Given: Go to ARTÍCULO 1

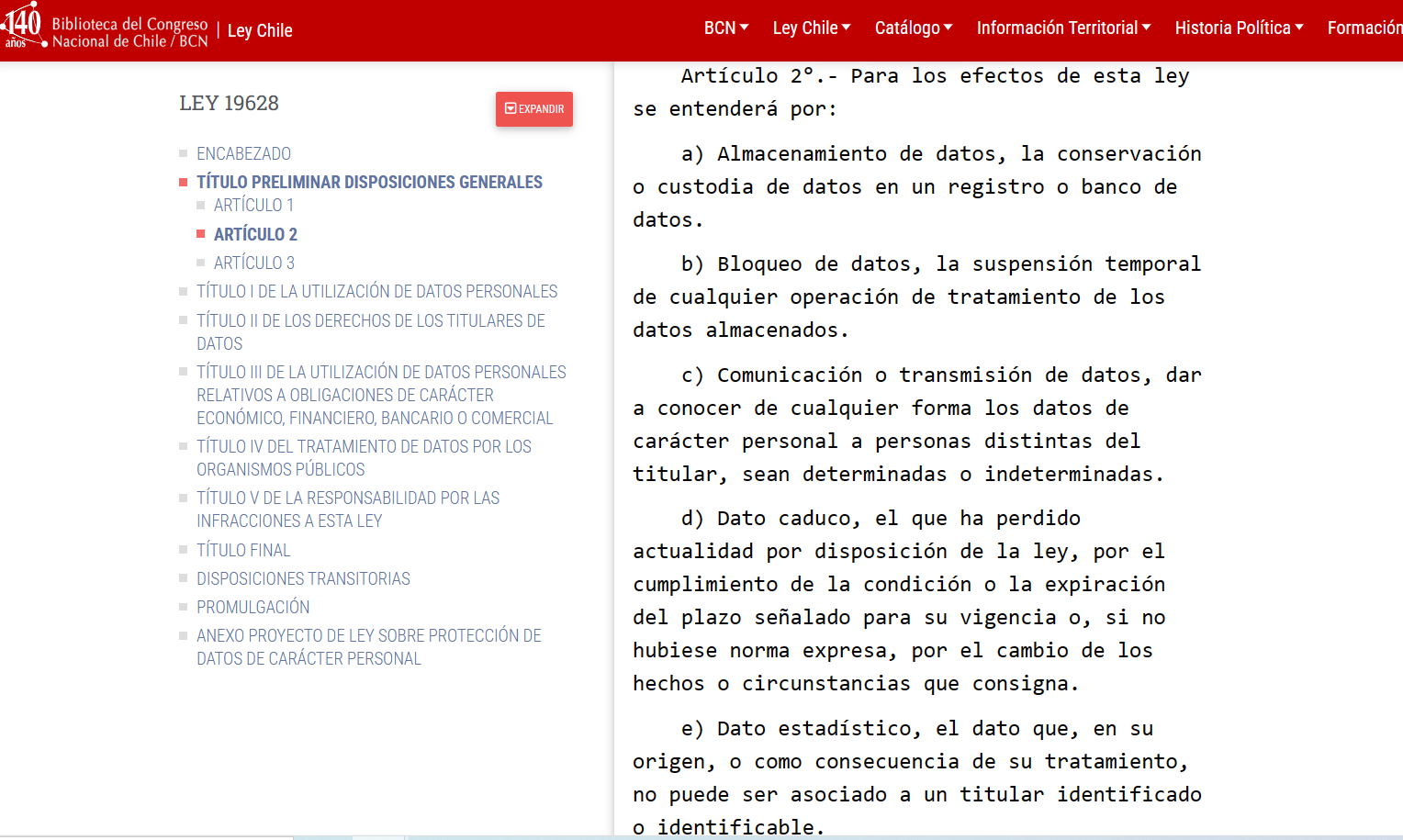Looking at the screenshot, I should pos(253,205).
